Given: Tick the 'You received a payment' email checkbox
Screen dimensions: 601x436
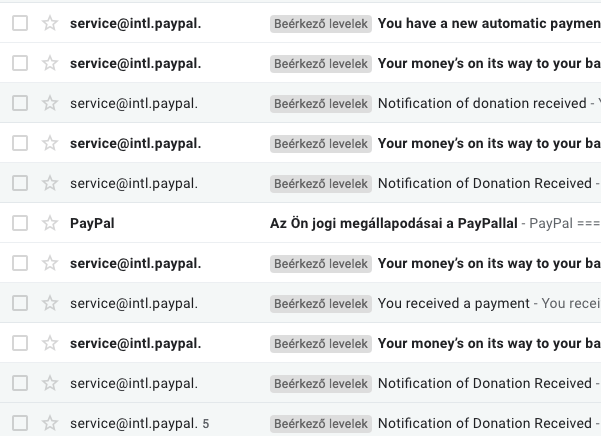Looking at the screenshot, I should click(20, 303).
